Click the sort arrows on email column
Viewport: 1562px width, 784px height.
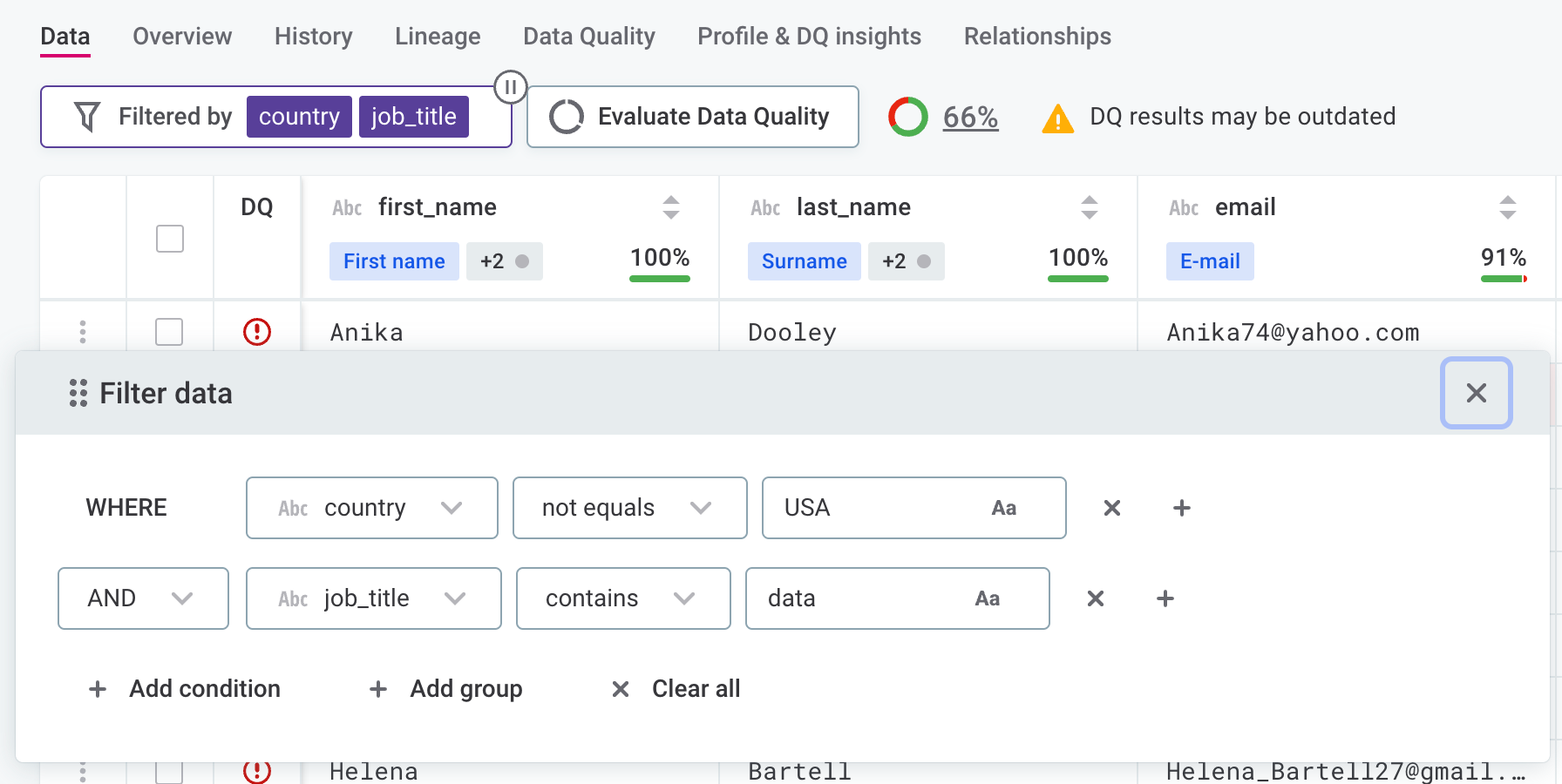click(1507, 207)
